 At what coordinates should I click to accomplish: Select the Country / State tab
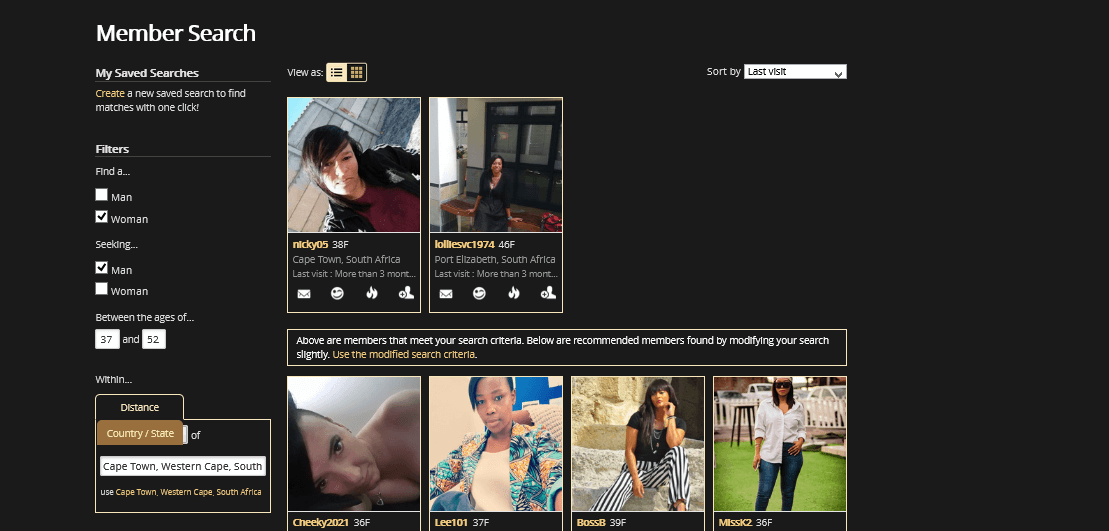140,433
